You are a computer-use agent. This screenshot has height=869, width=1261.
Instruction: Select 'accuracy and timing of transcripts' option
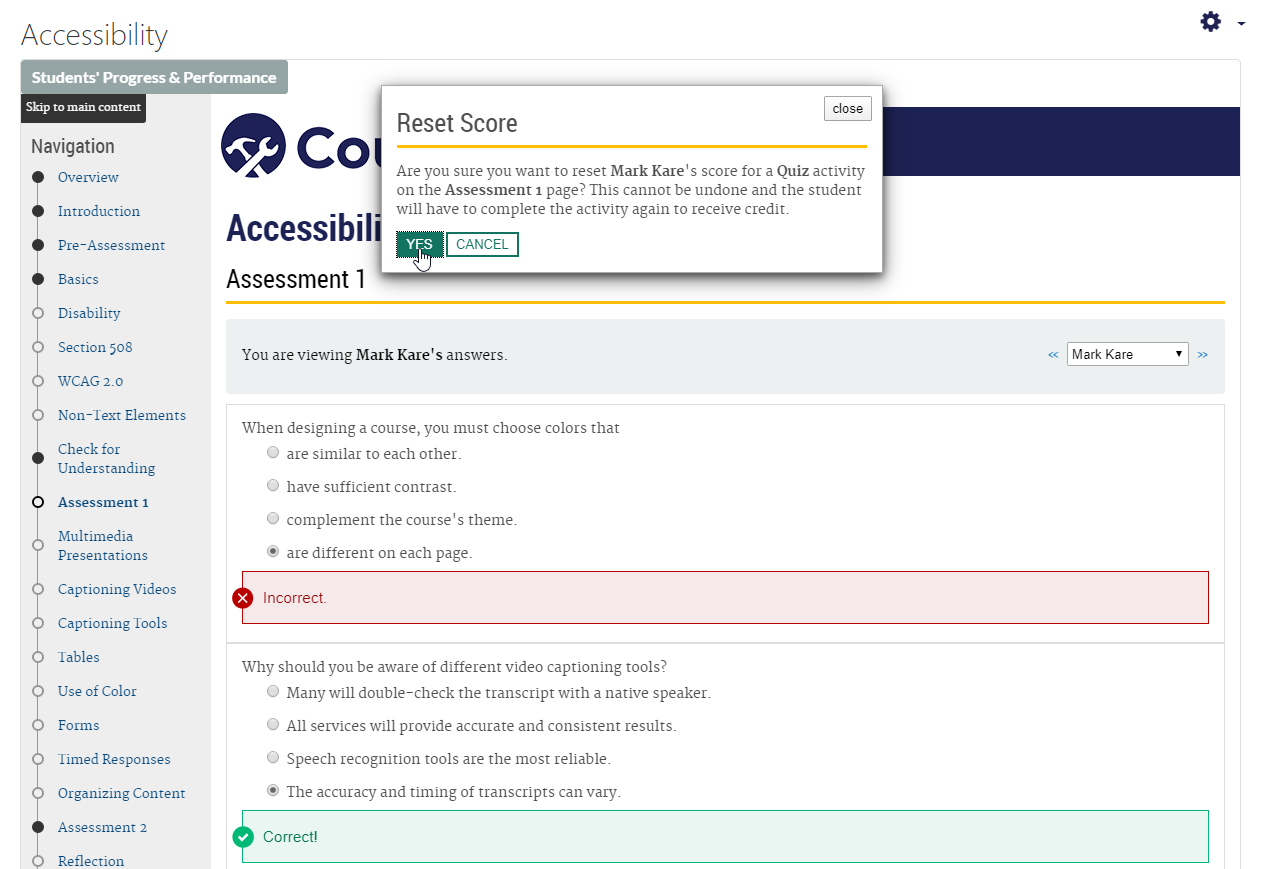point(273,790)
